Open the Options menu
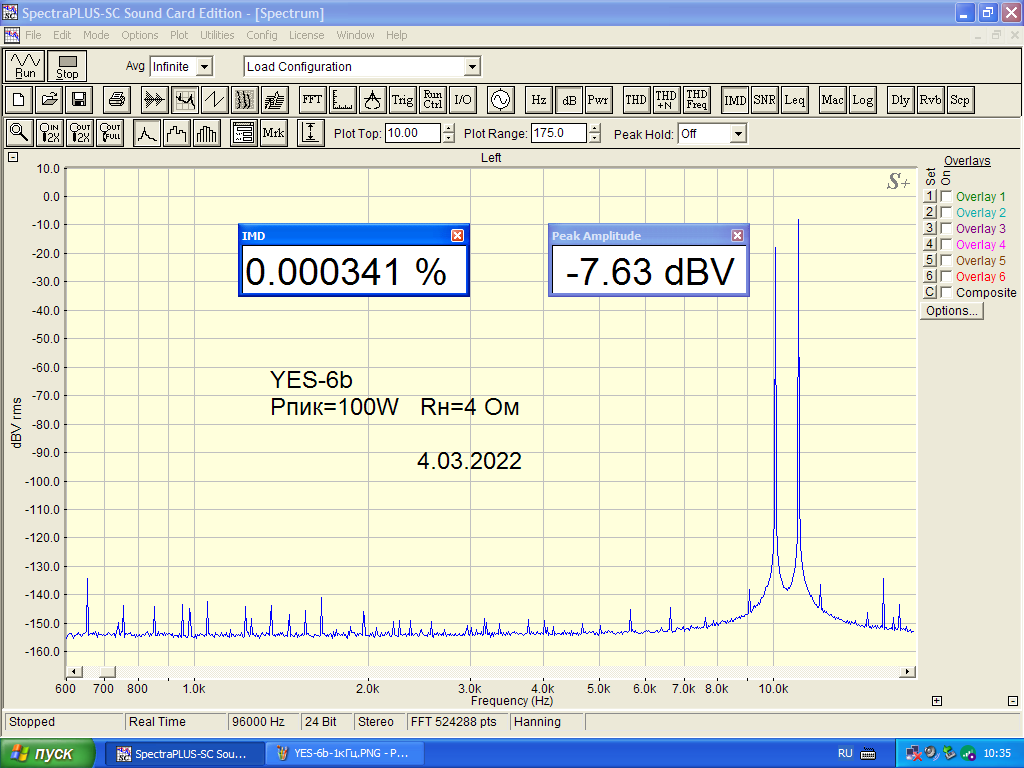The image size is (1024, 768). coord(140,35)
